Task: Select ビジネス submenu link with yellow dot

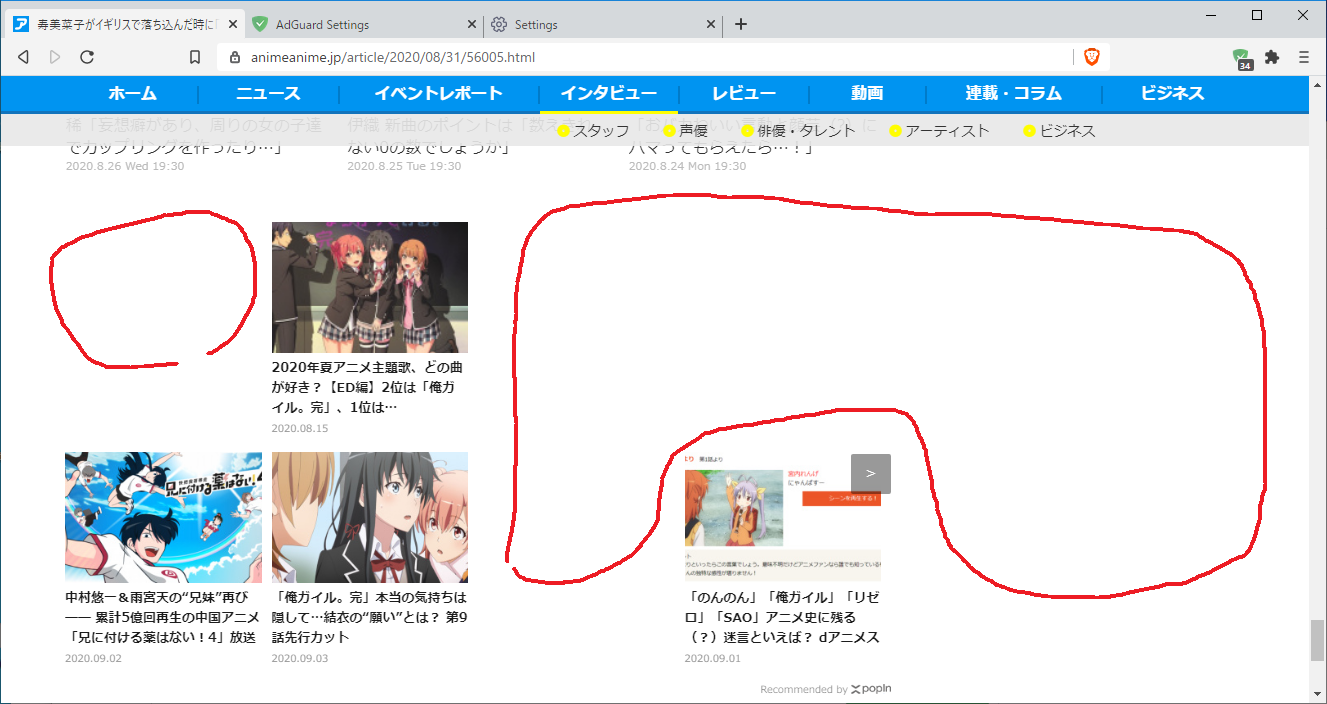Action: point(1060,131)
